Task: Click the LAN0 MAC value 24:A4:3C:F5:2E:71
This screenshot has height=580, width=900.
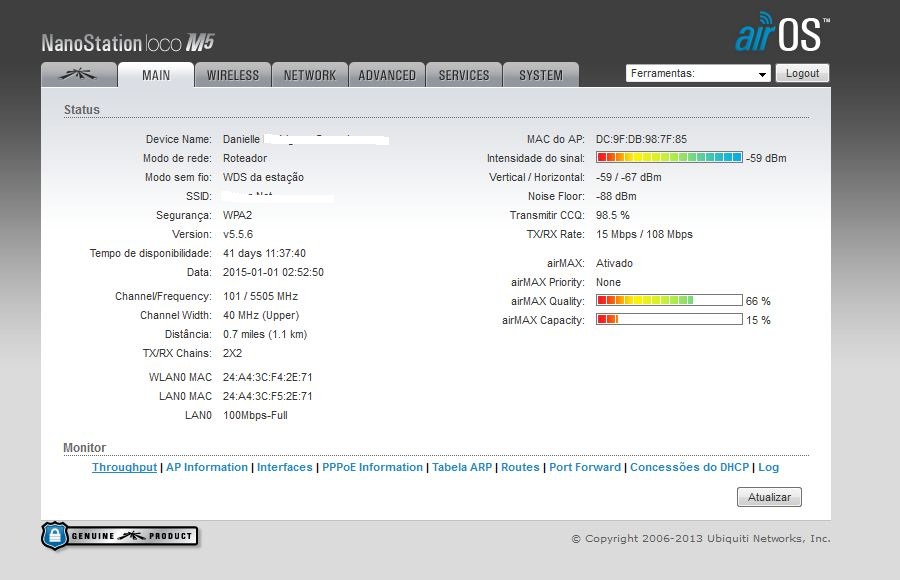Action: (x=267, y=396)
